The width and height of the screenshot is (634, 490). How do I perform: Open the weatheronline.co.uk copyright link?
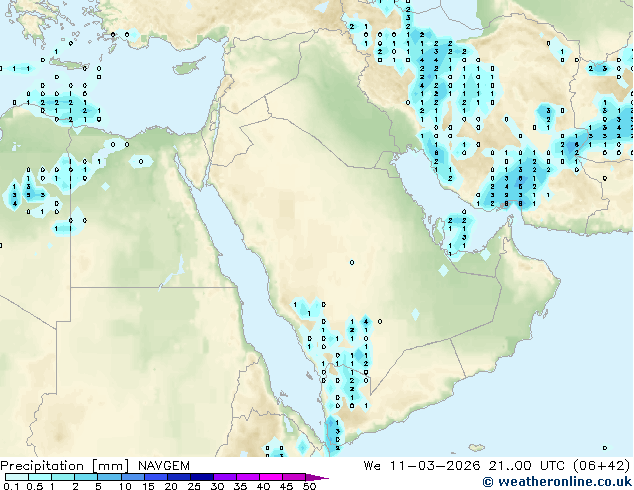[x=557, y=482]
